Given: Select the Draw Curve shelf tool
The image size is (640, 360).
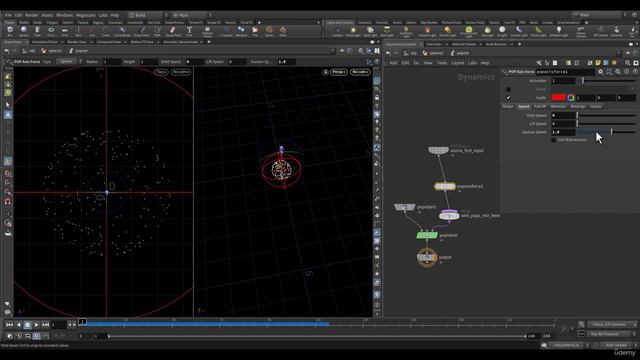Looking at the screenshot, I should [x=142, y=31].
